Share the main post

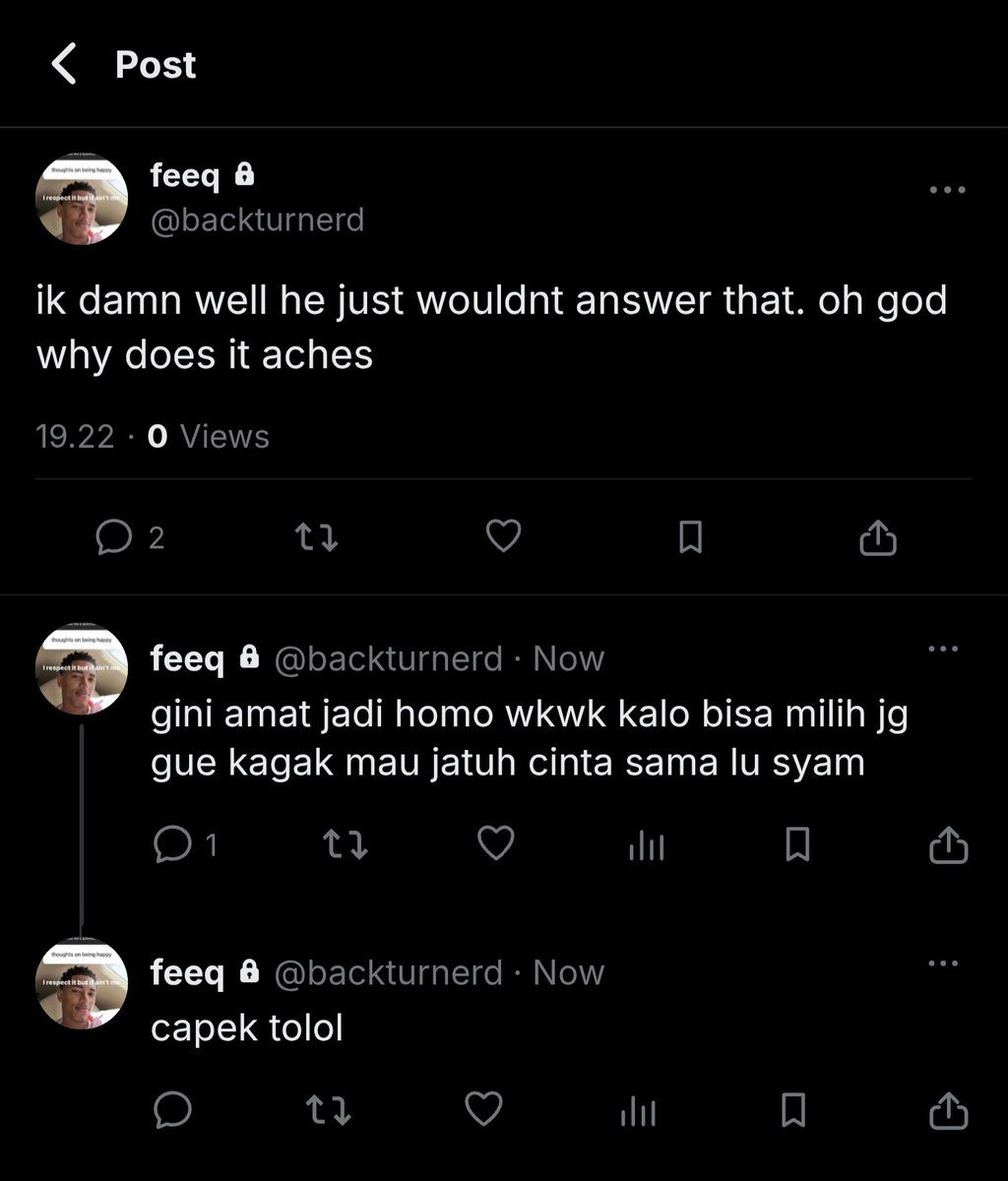tap(878, 537)
